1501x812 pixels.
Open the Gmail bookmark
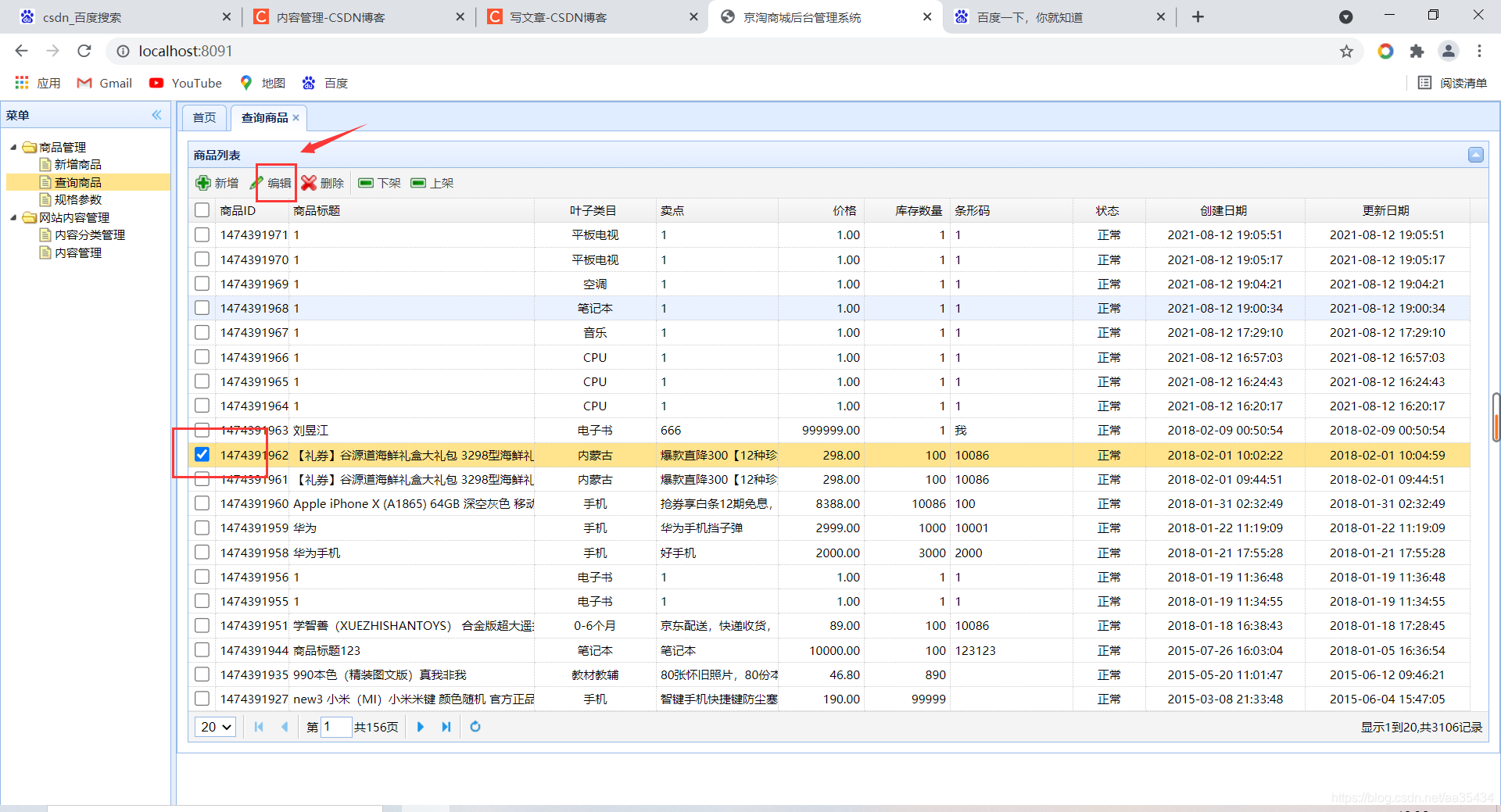pos(105,83)
